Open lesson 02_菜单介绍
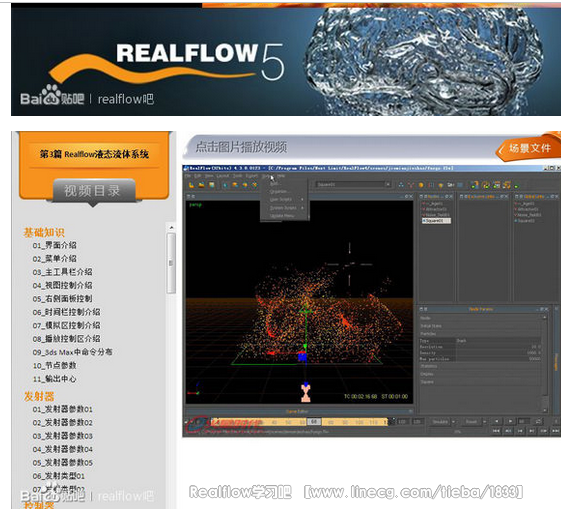 (x=54, y=259)
